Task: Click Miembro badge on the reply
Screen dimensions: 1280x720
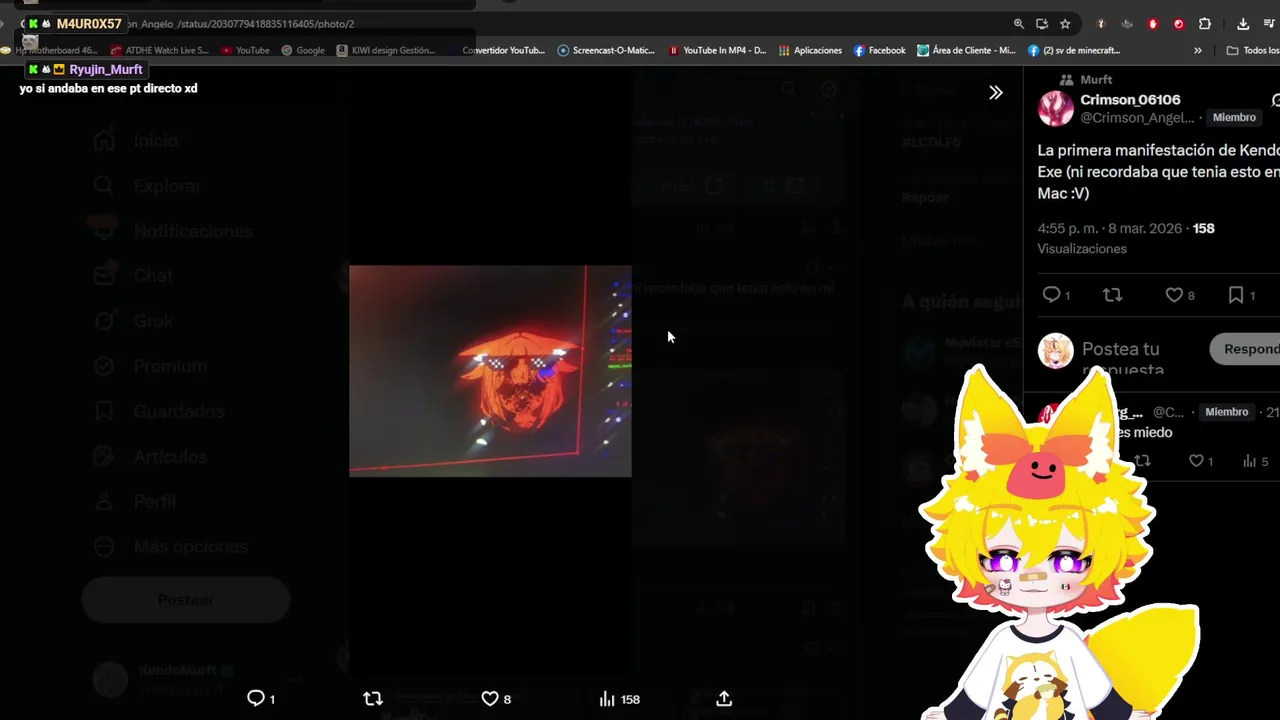Action: tap(1227, 412)
